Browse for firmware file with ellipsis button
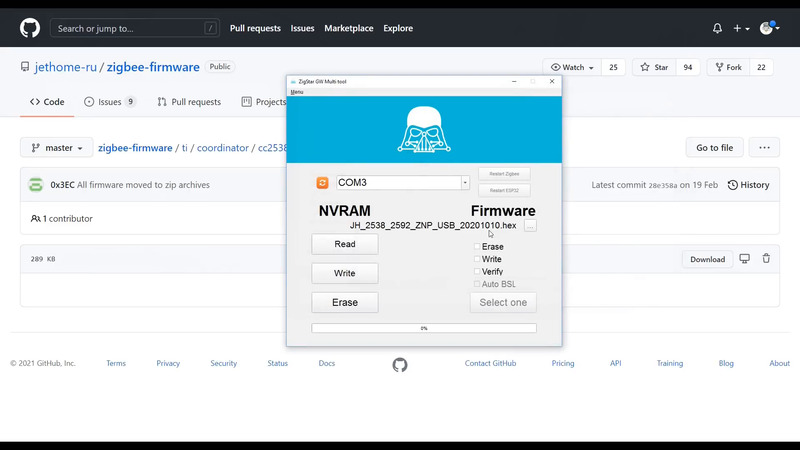 (530, 226)
